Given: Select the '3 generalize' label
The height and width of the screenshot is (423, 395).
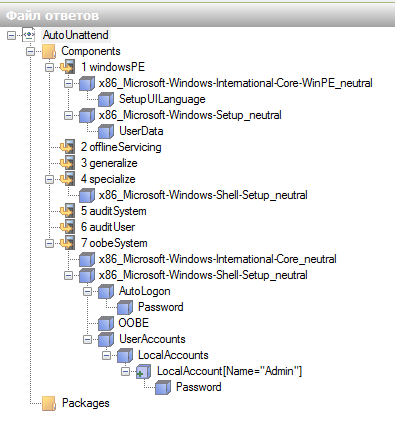Looking at the screenshot, I should 109,163.
